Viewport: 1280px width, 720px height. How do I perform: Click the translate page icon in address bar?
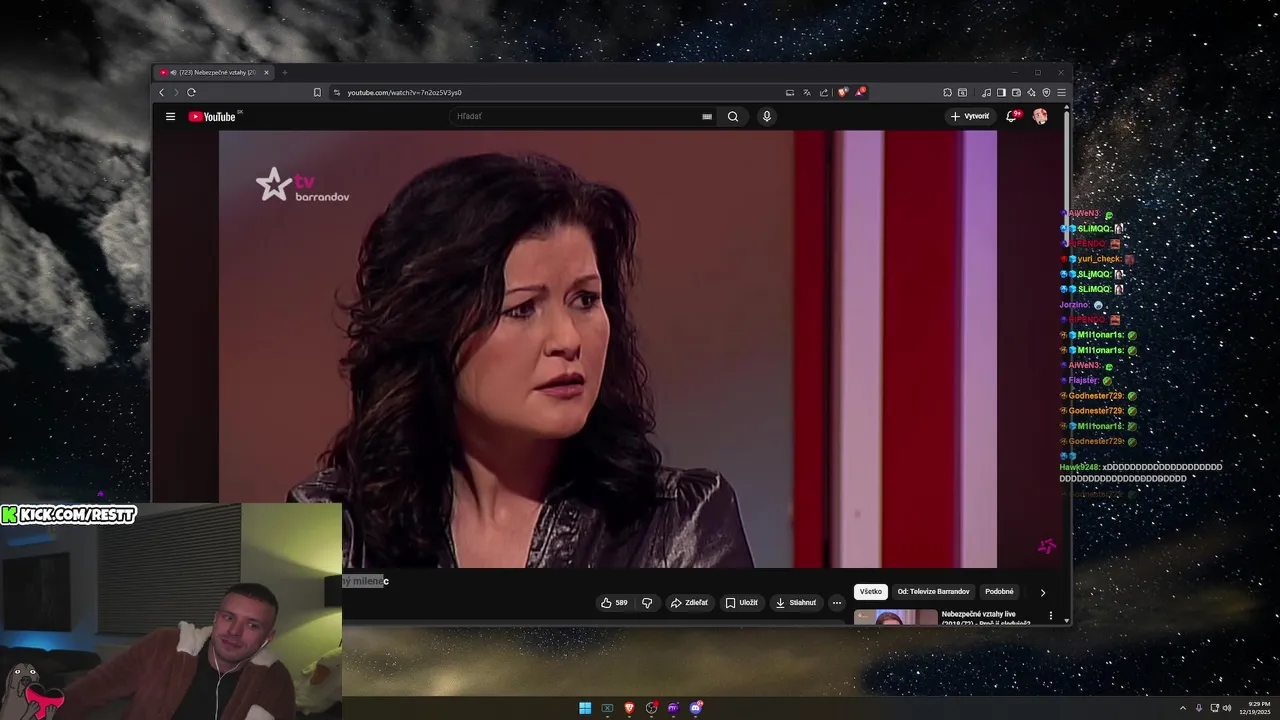point(807,92)
